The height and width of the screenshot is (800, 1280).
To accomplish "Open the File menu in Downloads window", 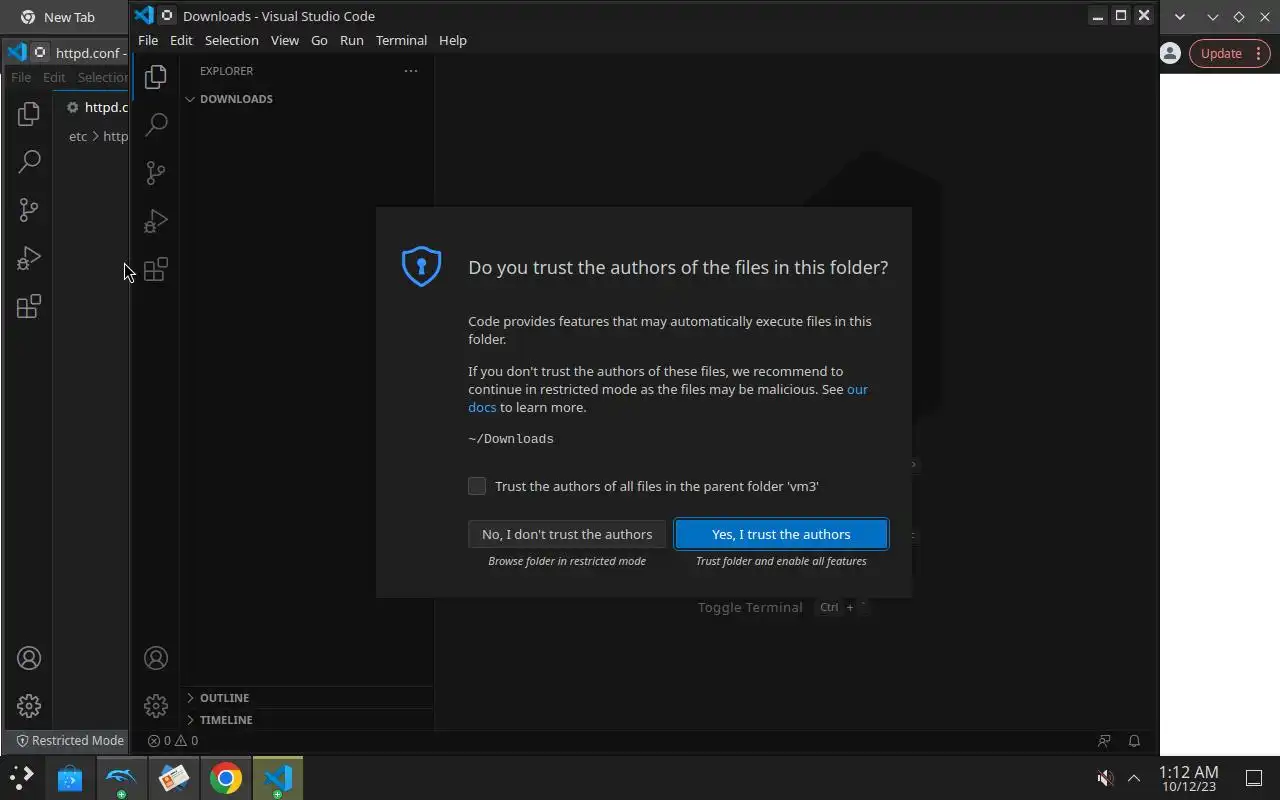I will 148,40.
